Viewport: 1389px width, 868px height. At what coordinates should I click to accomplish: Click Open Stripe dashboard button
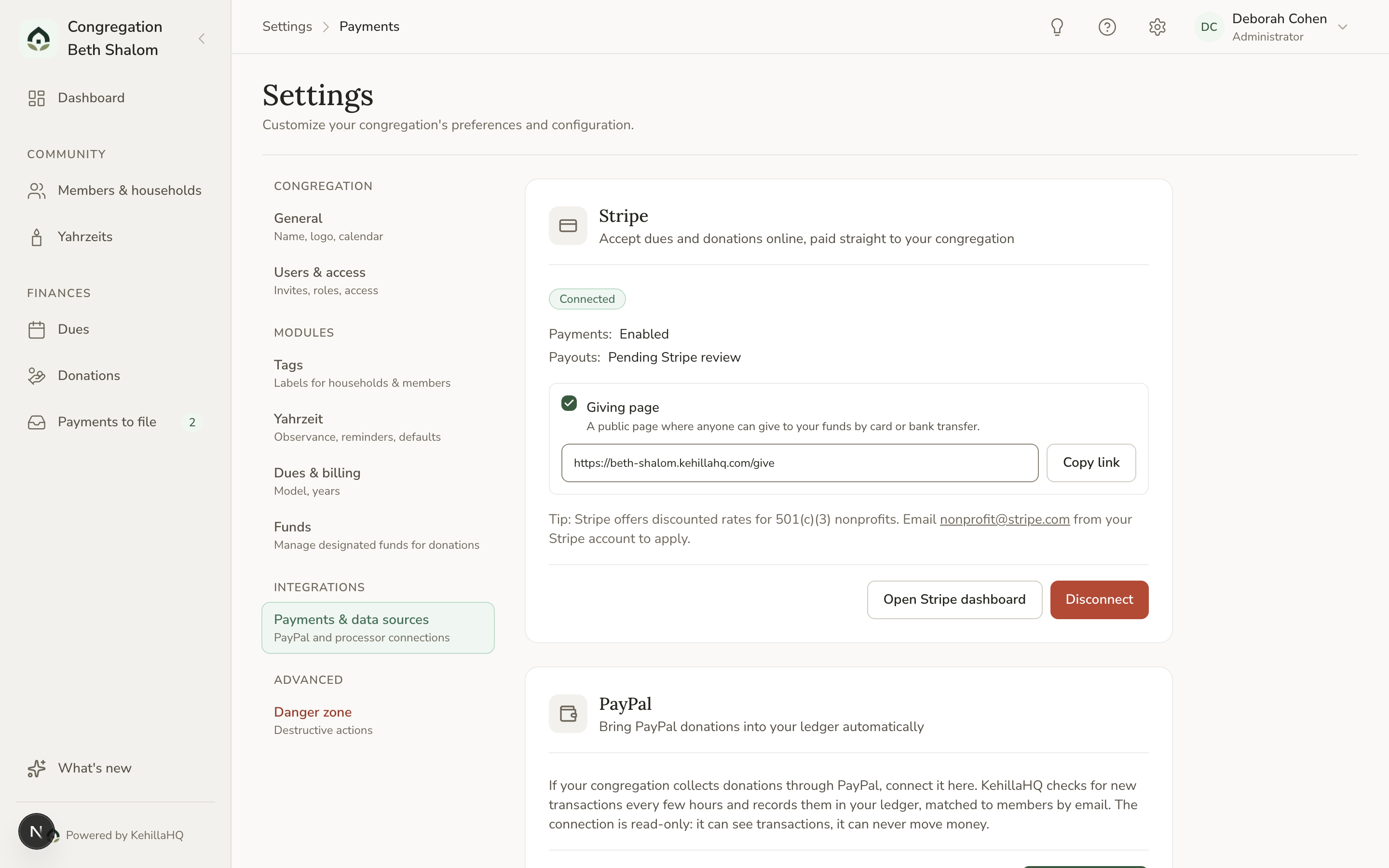click(x=954, y=599)
